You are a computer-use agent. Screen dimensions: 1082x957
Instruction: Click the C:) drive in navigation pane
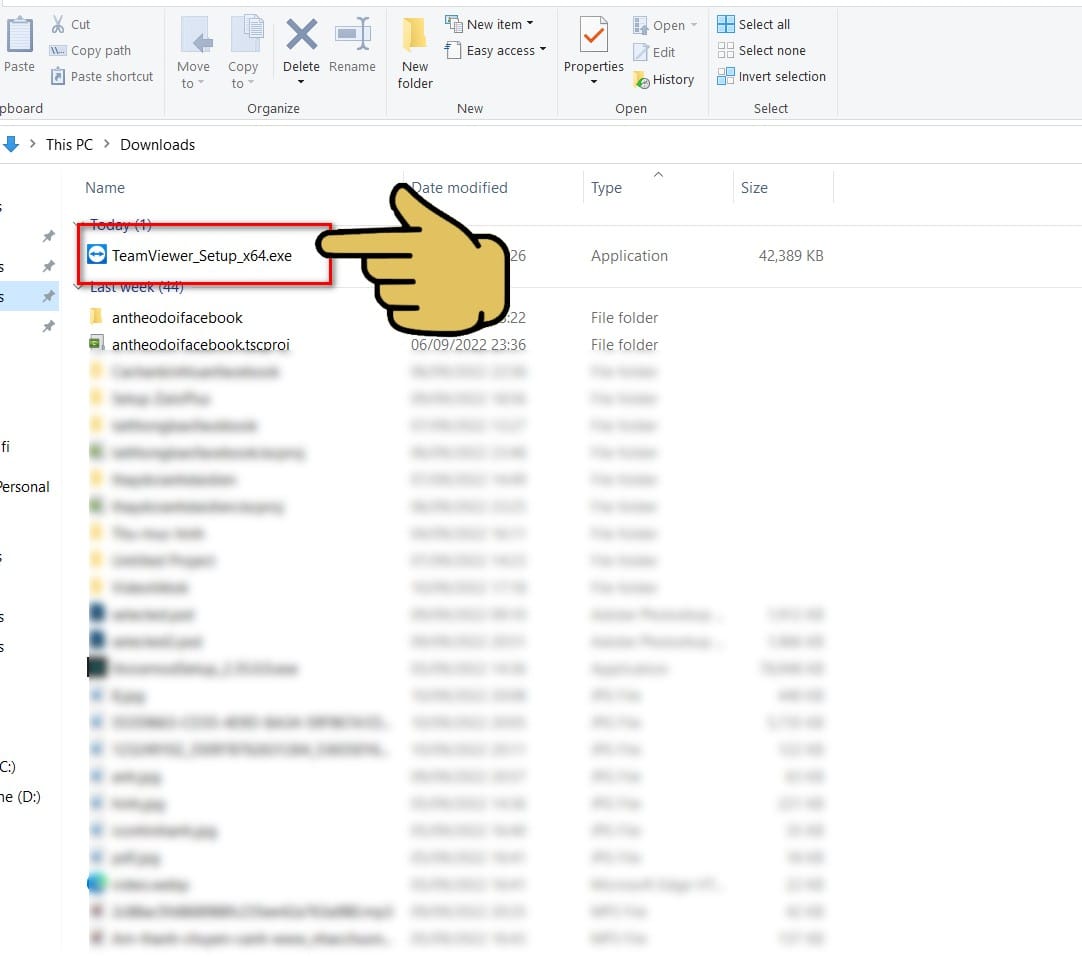tap(8, 767)
